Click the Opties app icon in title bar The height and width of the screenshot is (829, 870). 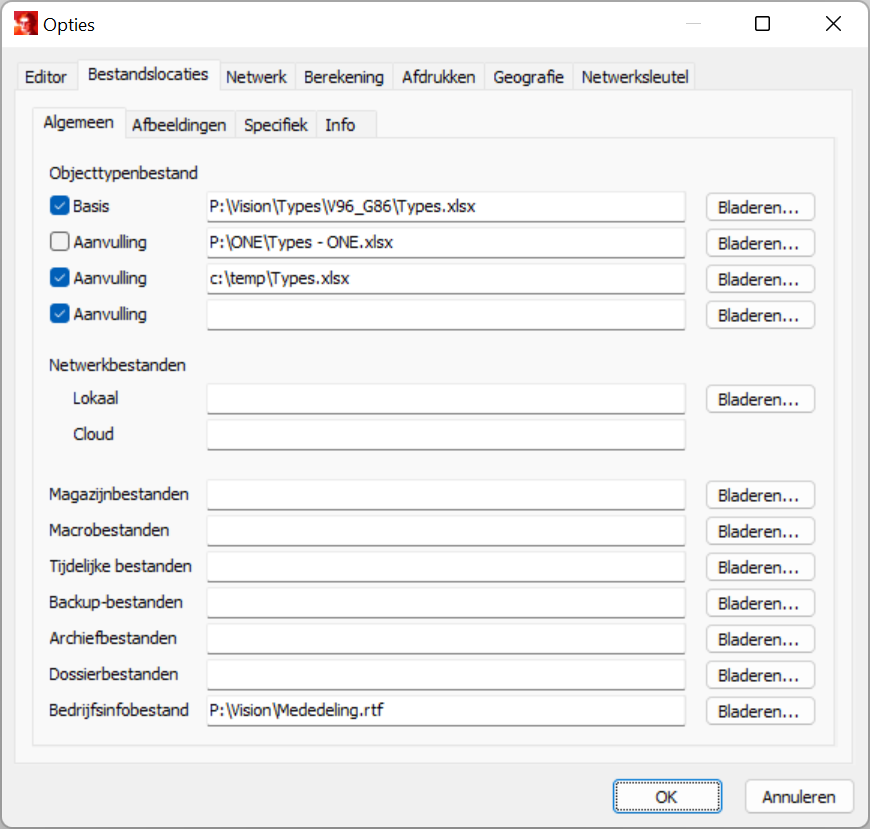pos(25,24)
